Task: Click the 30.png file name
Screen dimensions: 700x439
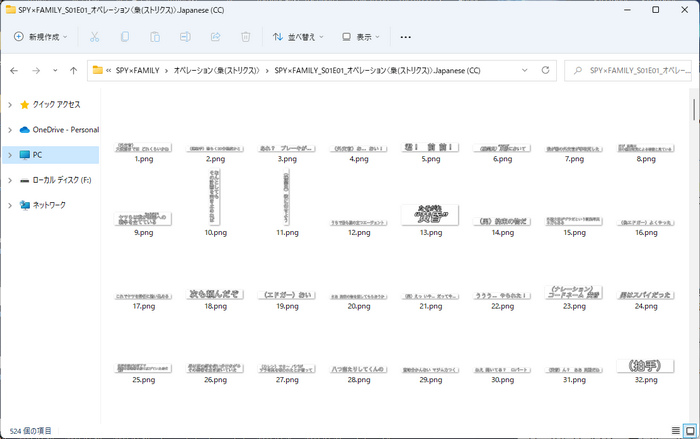Action: point(502,380)
